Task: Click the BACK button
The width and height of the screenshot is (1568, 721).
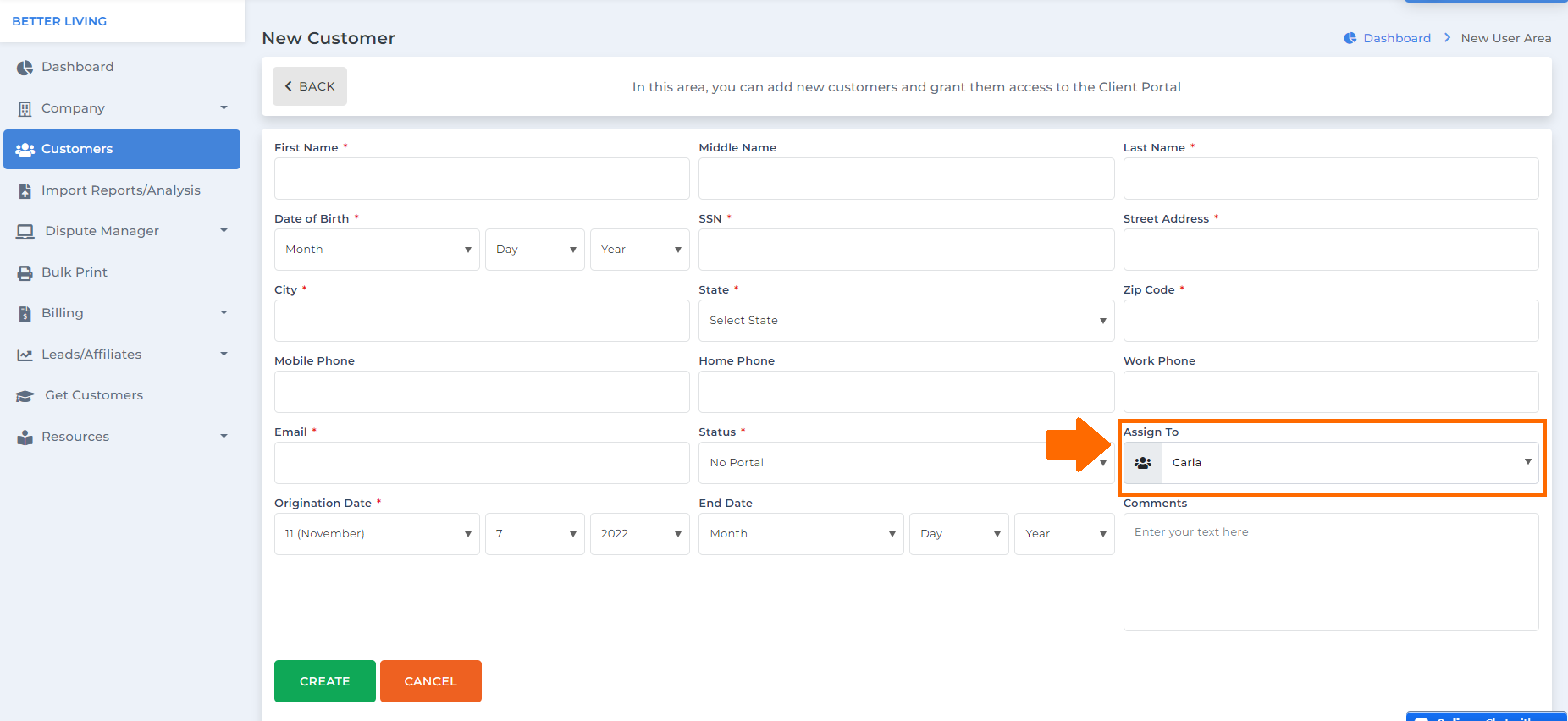Action: 310,86
